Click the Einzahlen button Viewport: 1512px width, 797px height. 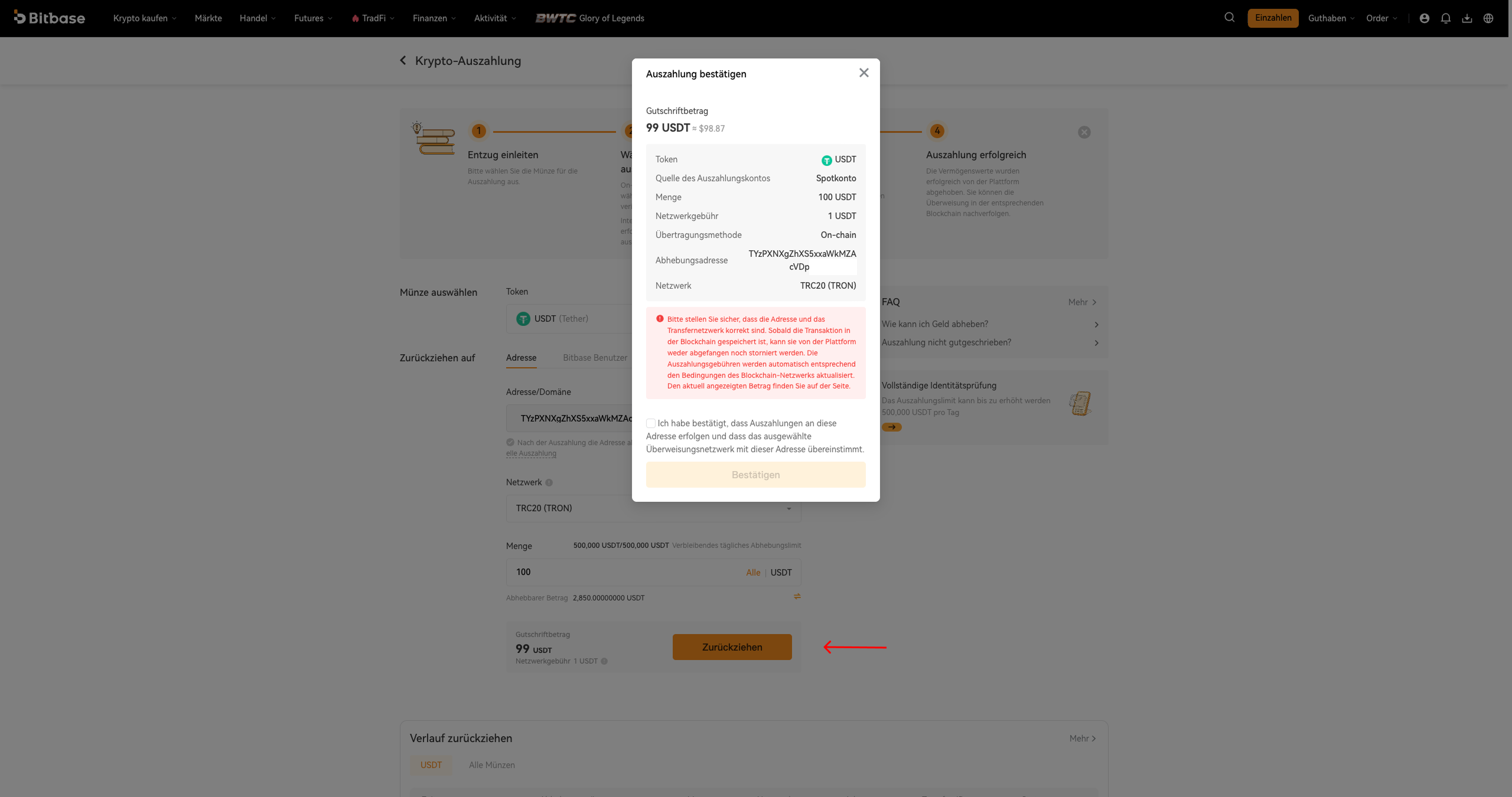[x=1273, y=18]
